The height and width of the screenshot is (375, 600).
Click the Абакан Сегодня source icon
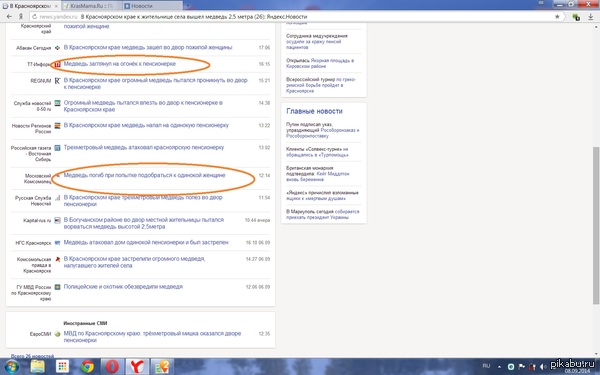57,48
